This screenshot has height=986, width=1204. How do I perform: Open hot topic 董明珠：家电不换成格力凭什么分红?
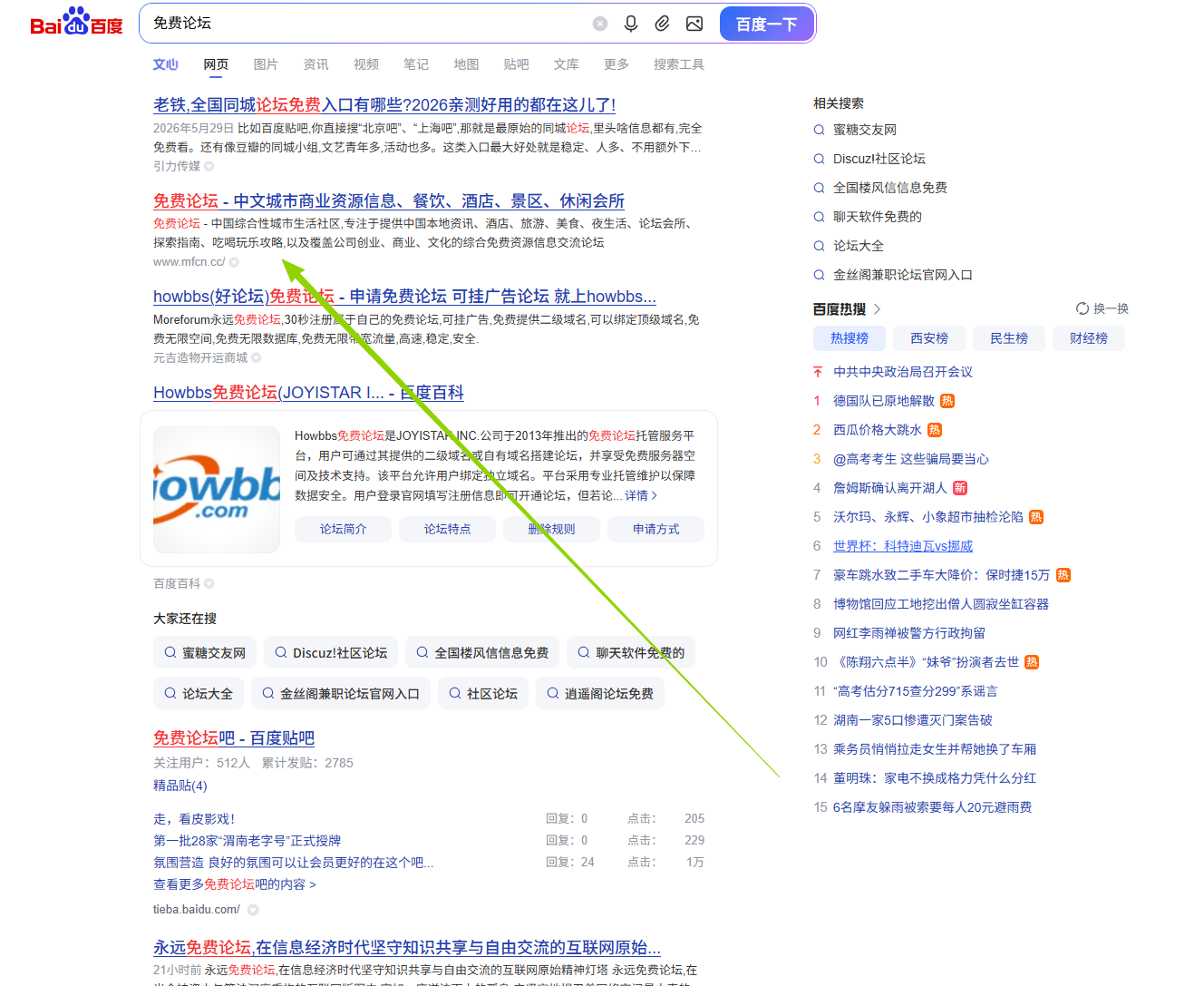point(935,778)
